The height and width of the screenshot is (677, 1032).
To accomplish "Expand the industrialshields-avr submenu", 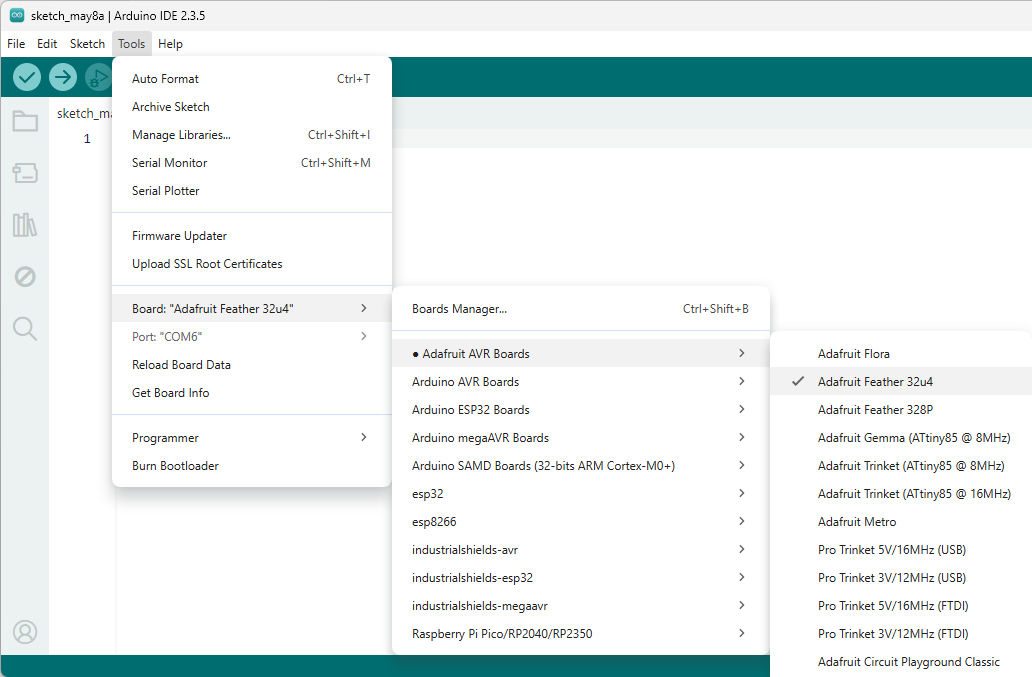I will click(580, 550).
